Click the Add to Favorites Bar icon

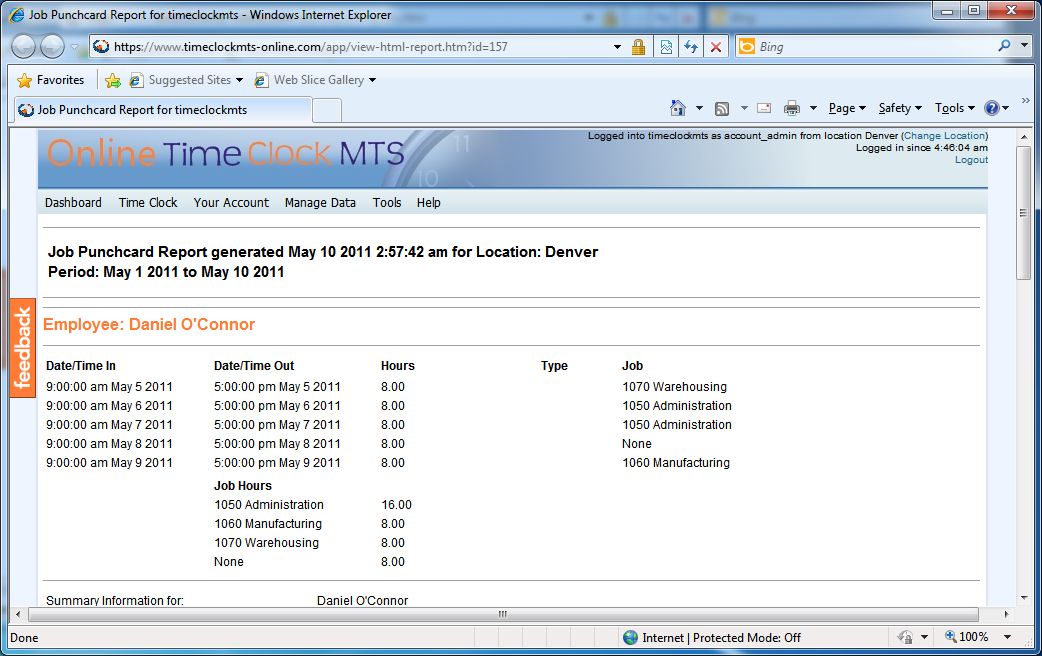tap(113, 80)
